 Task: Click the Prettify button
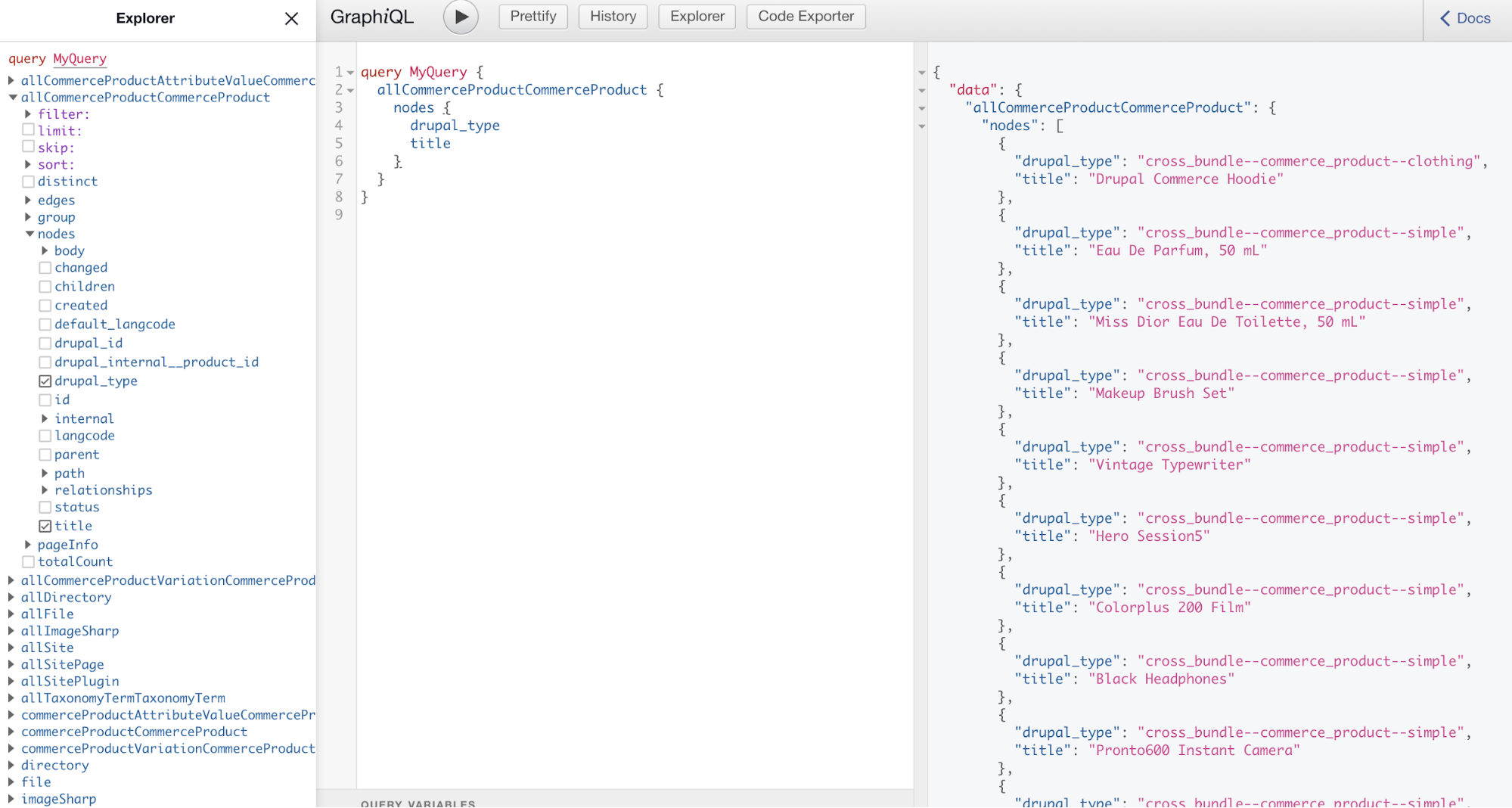[x=532, y=16]
